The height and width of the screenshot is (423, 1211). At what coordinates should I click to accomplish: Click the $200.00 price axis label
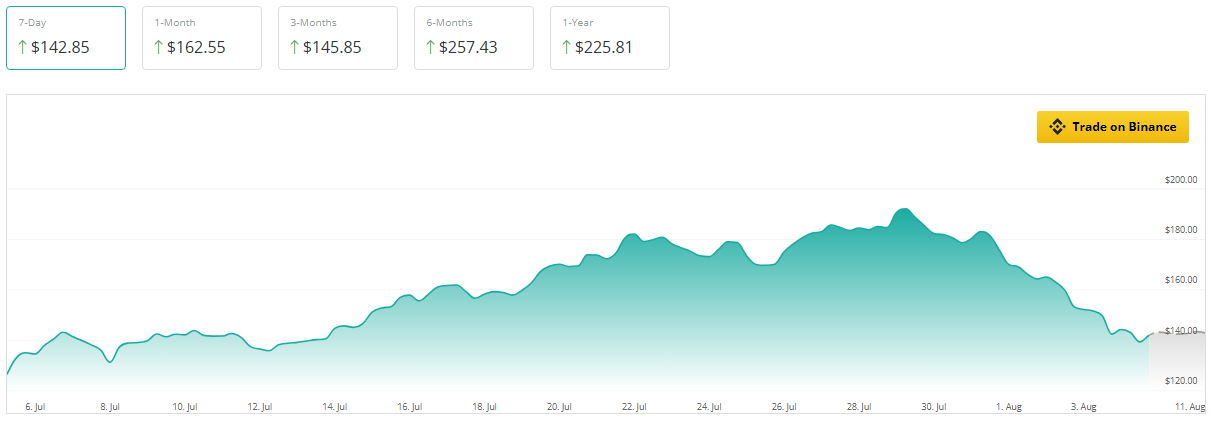1181,180
